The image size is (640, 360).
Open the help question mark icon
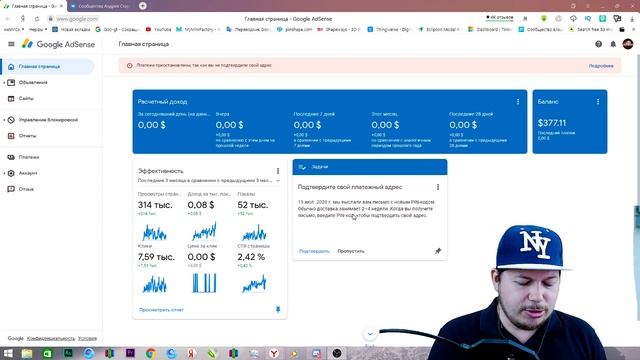click(x=598, y=44)
